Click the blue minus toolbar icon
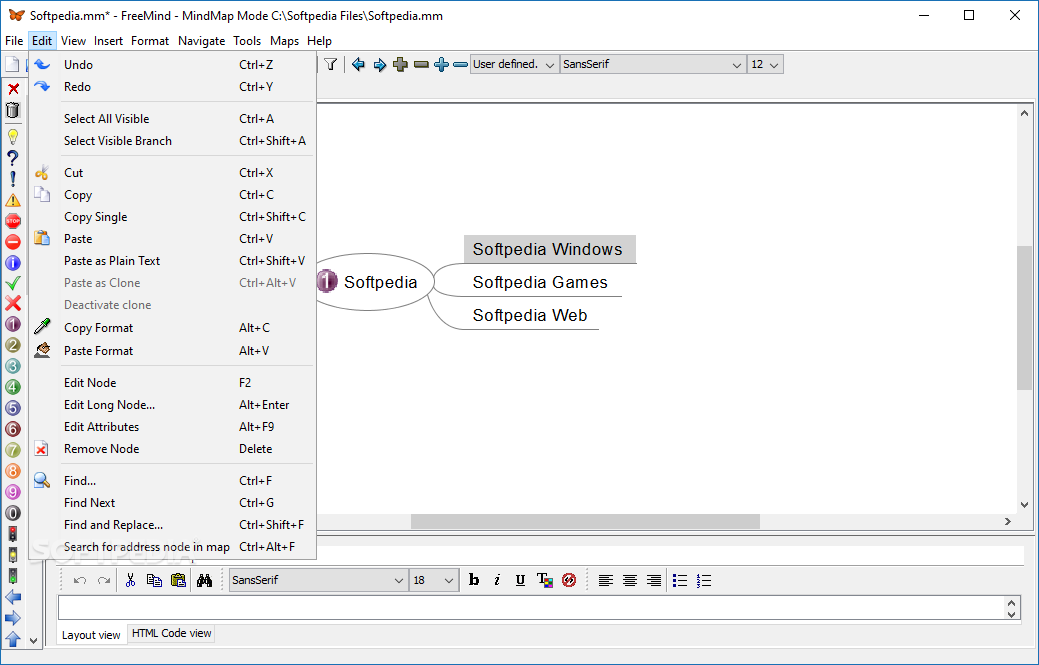This screenshot has height=665, width=1039. pyautogui.click(x=461, y=64)
